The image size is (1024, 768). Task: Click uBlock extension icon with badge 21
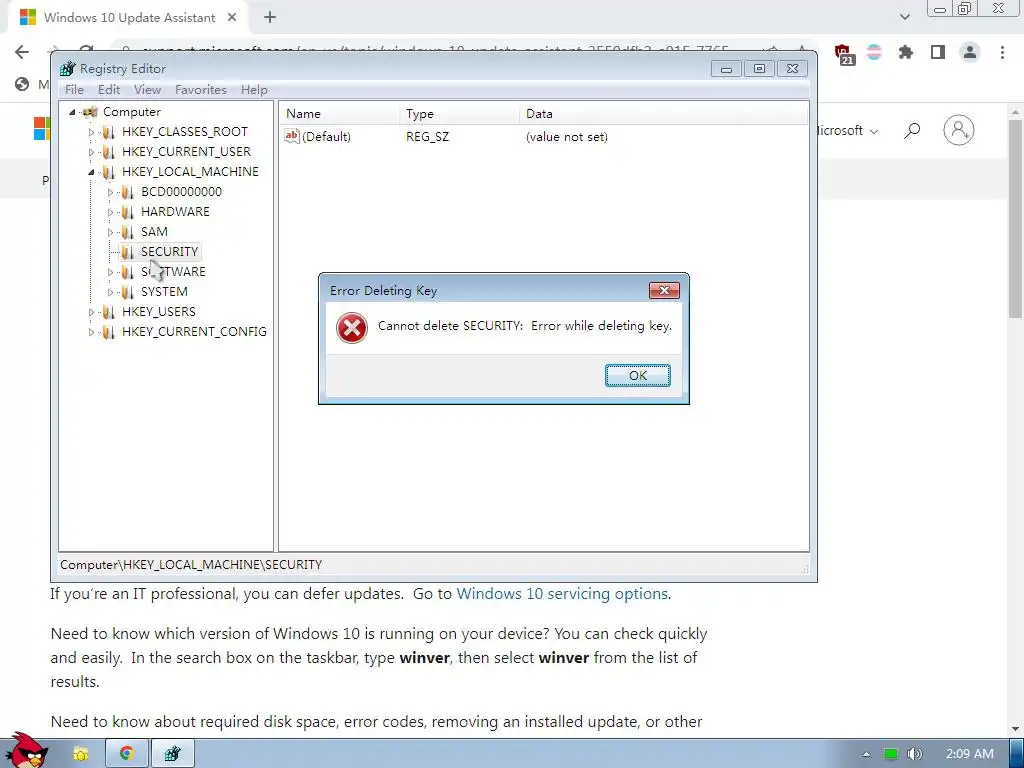point(844,54)
